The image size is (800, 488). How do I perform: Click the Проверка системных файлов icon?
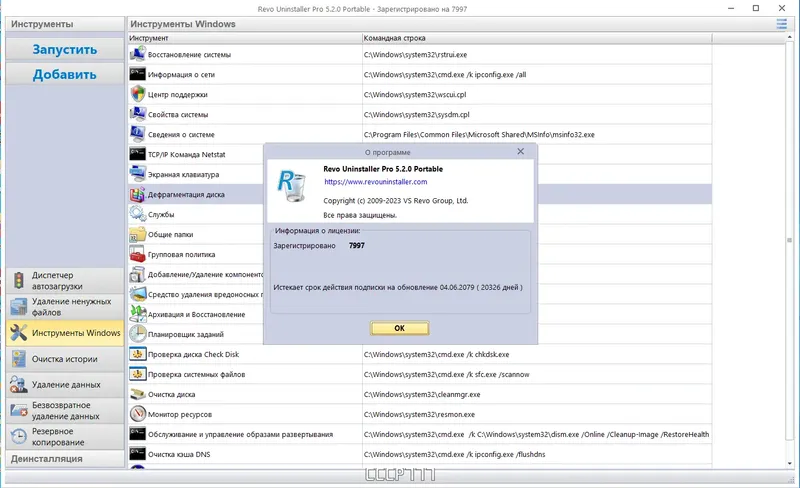pyautogui.click(x=137, y=374)
